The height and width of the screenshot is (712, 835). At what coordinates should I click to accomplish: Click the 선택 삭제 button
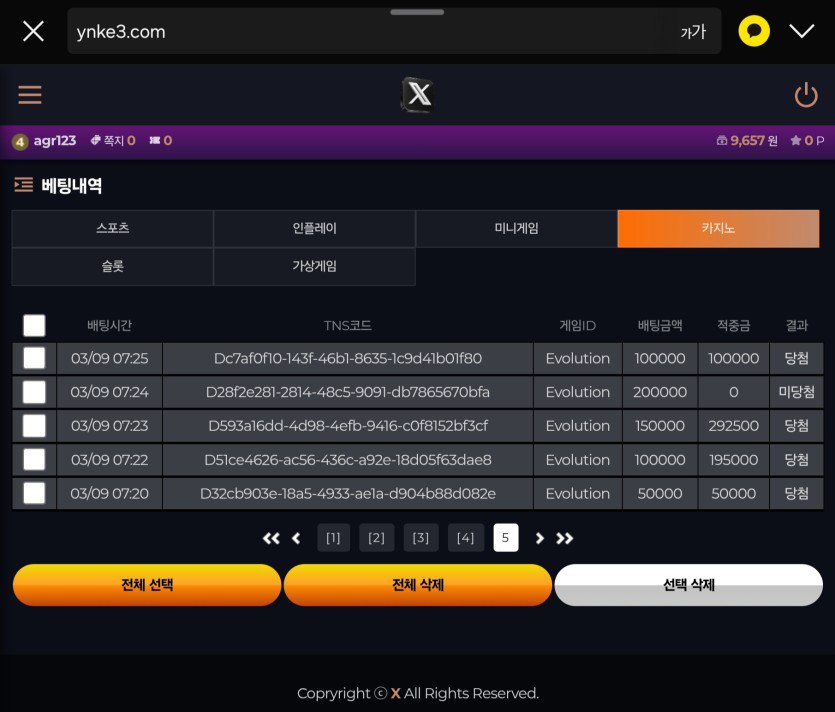688,585
